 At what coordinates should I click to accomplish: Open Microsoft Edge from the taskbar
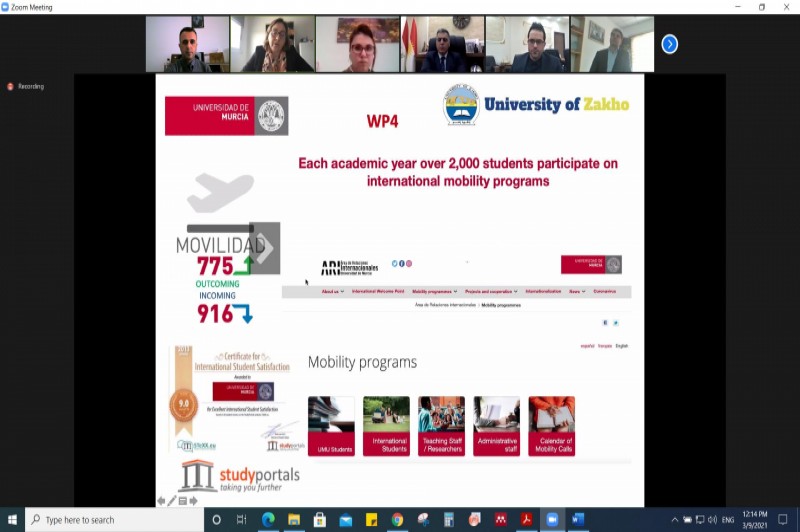(268, 520)
